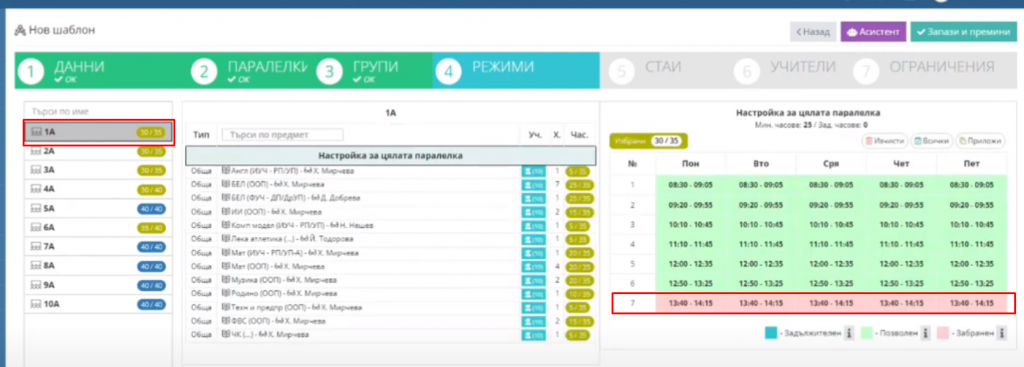The image size is (1024, 367).
Task: Click students icon in Музика (ООП) row
Action: (534, 280)
